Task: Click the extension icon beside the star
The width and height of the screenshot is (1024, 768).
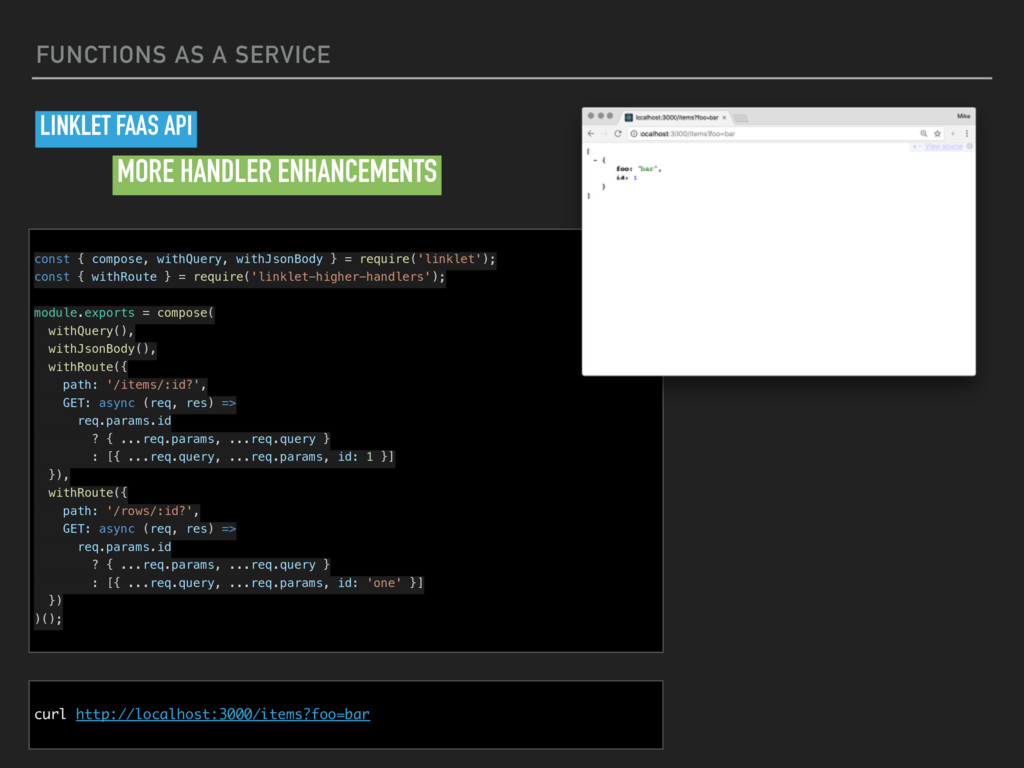Action: click(953, 134)
